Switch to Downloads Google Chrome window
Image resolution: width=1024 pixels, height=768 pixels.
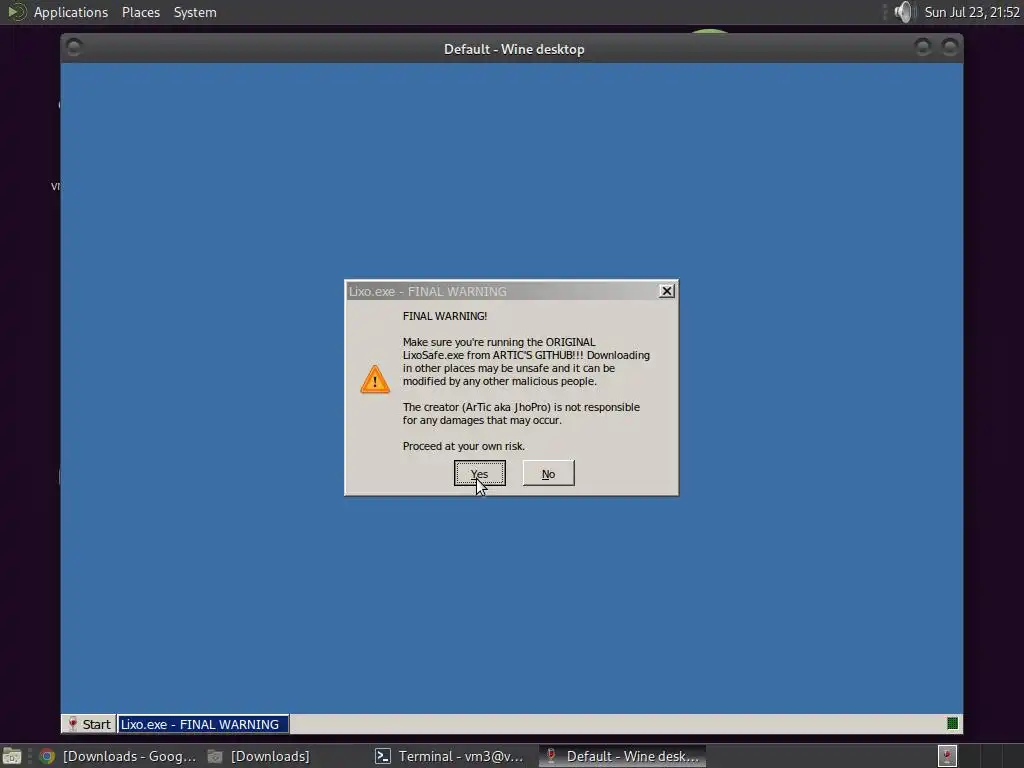[x=118, y=756]
